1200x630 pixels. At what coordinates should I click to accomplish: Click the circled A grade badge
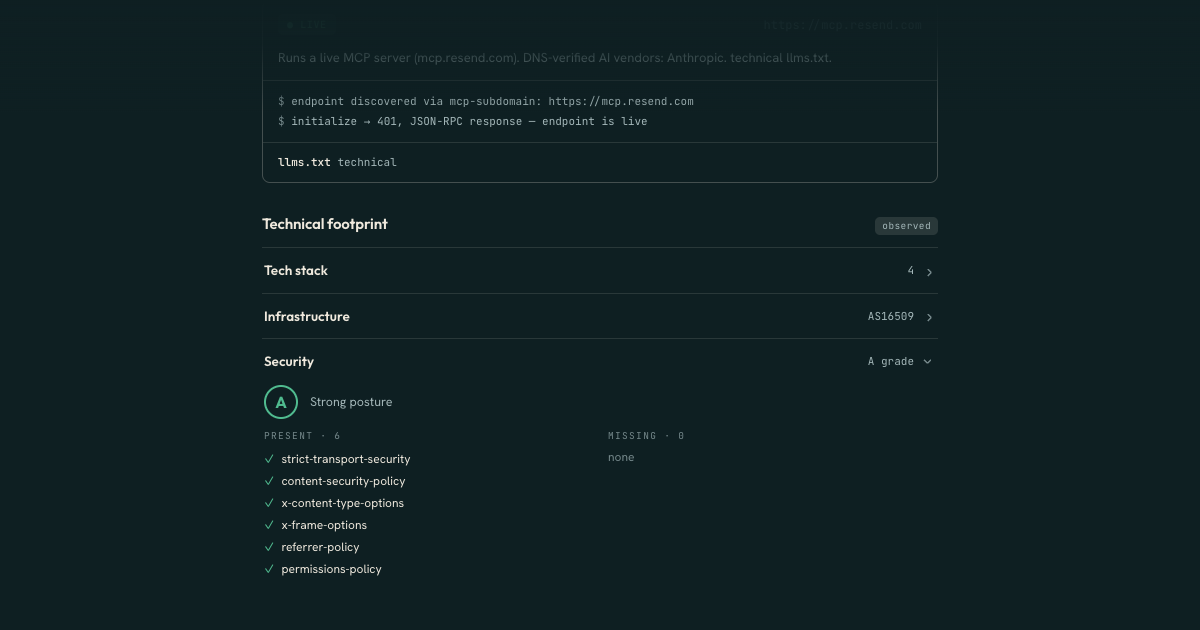tap(281, 402)
